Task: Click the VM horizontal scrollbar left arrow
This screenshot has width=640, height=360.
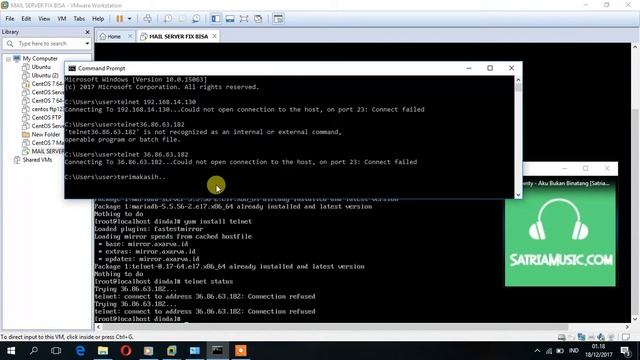Action: pyautogui.click(x=98, y=327)
